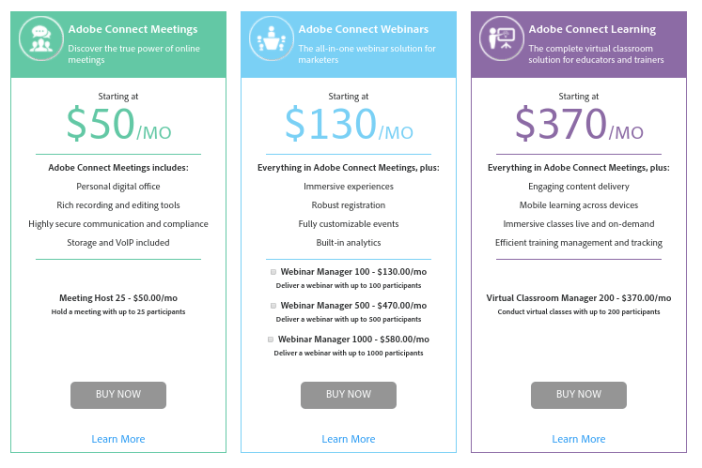The height and width of the screenshot is (468, 702).
Task: Click Virtual Classroom Manager 200 label
Action: tap(578, 298)
